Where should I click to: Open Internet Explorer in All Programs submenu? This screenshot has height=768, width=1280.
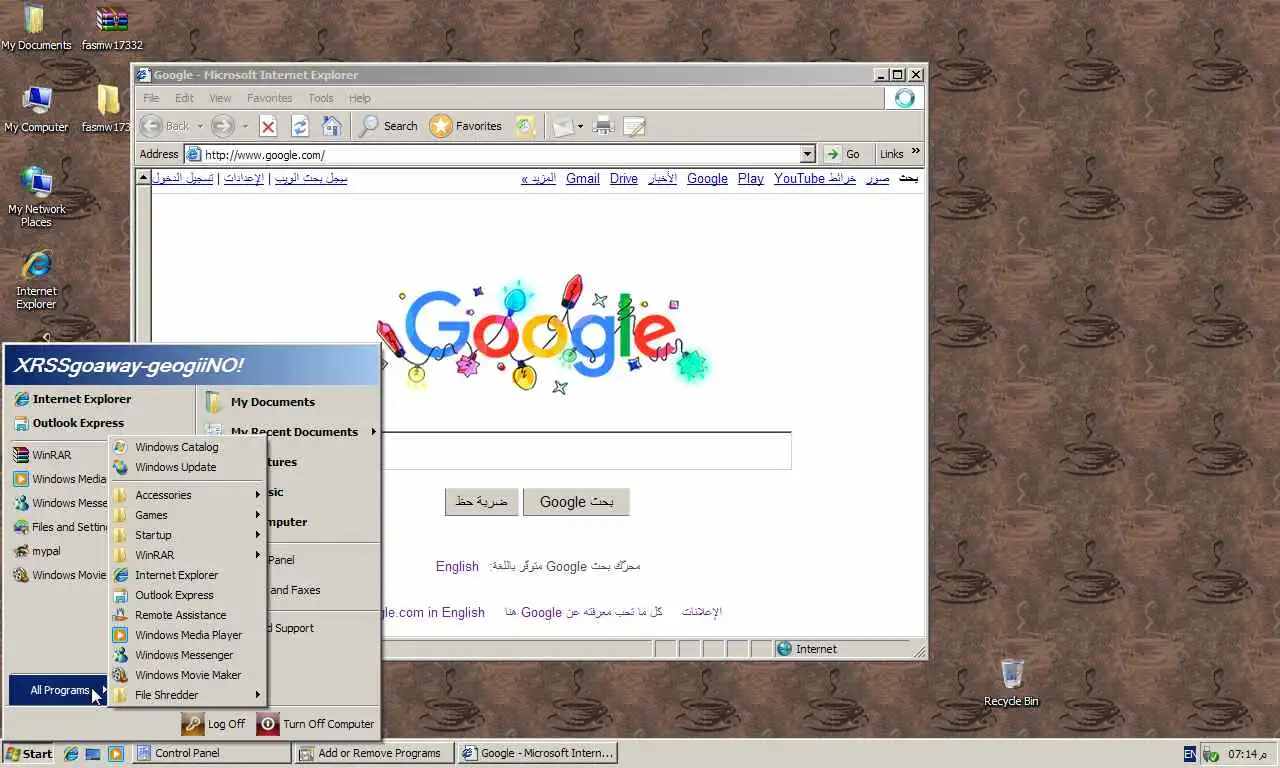click(186, 575)
